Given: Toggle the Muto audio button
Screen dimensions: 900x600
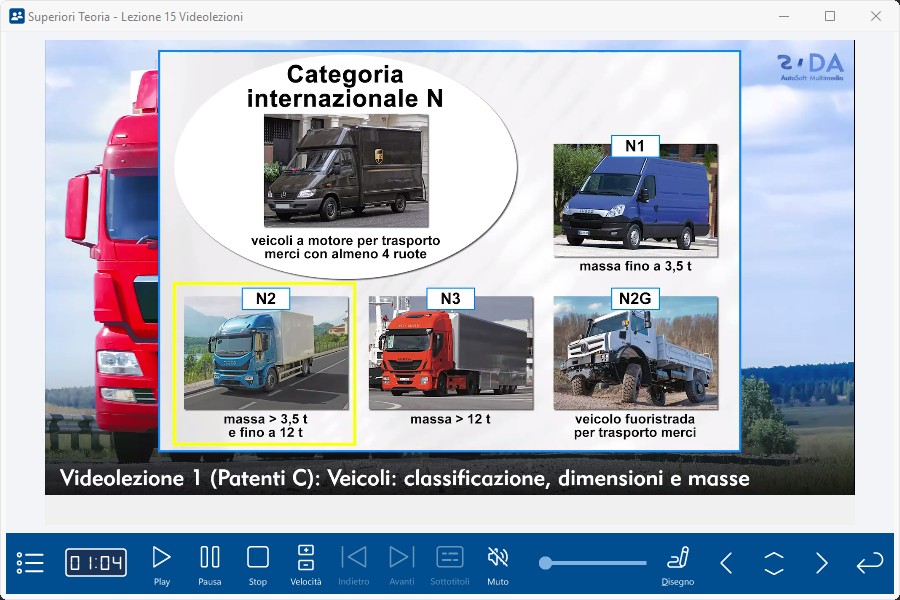Looking at the screenshot, I should (498, 563).
